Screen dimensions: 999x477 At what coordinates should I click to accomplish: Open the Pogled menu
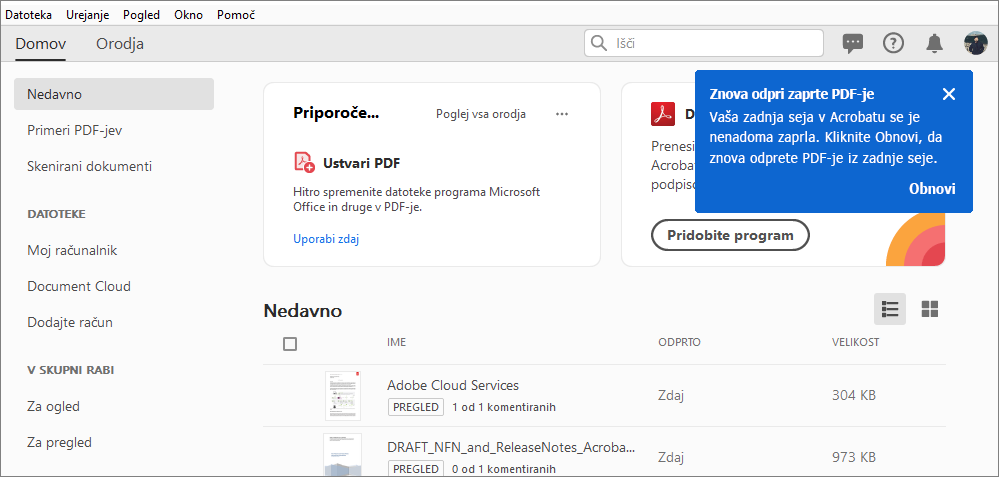(141, 15)
